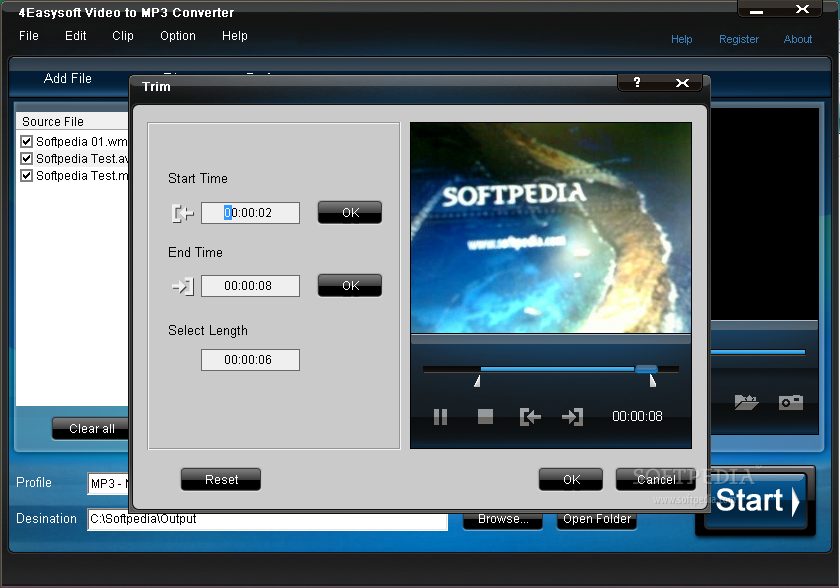Click the large Start convert button

(x=755, y=501)
